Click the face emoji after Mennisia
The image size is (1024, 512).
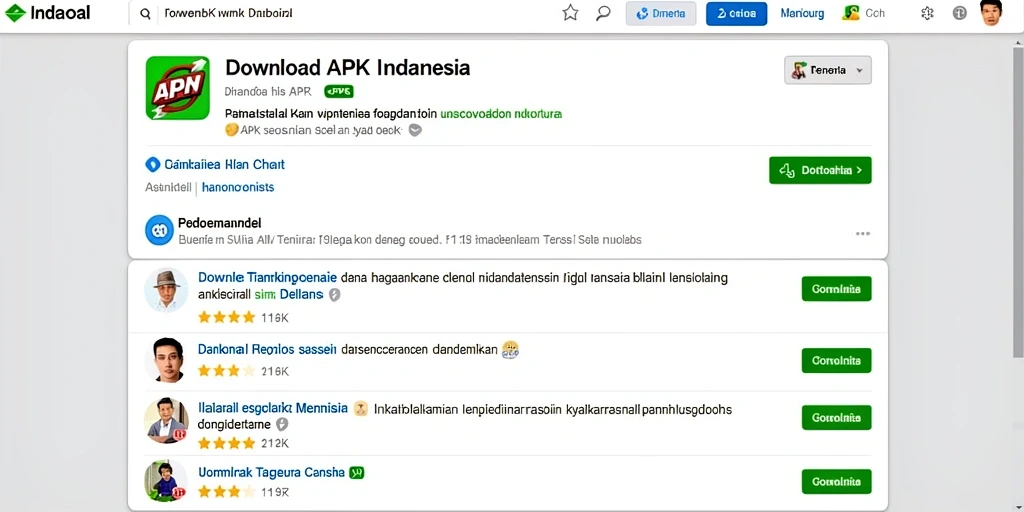(x=360, y=409)
